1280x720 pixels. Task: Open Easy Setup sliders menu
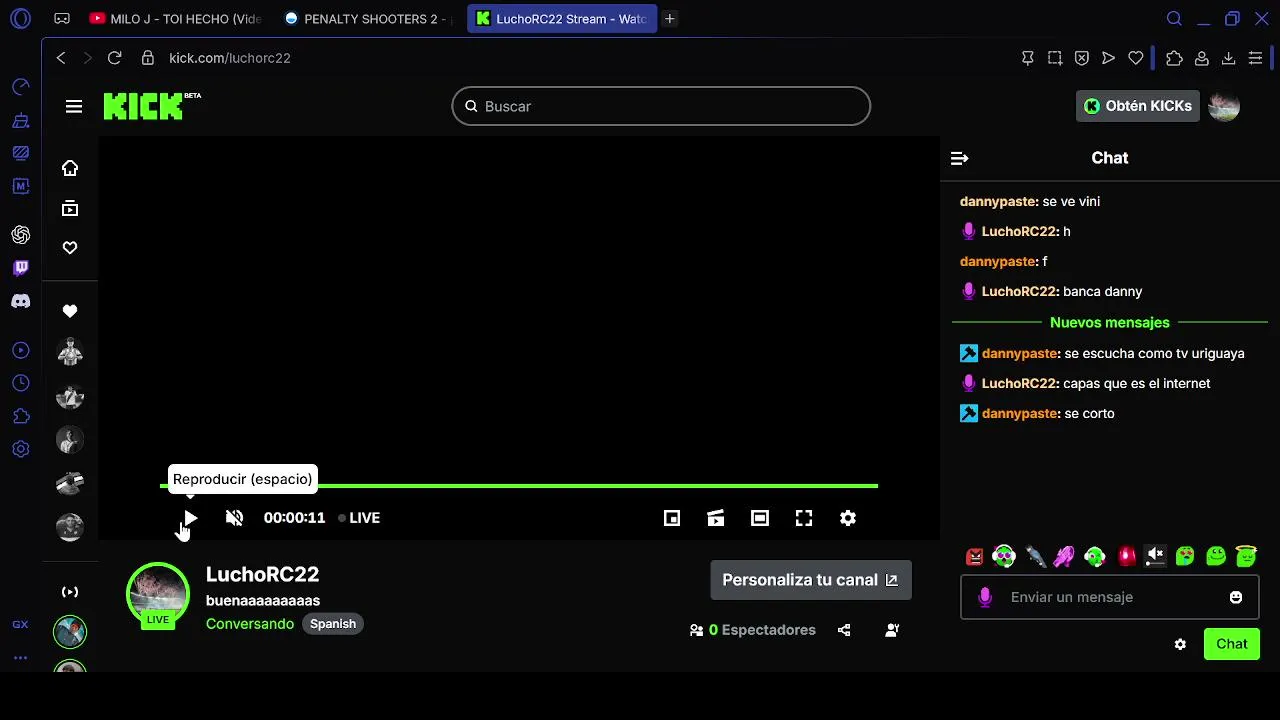(x=1256, y=58)
